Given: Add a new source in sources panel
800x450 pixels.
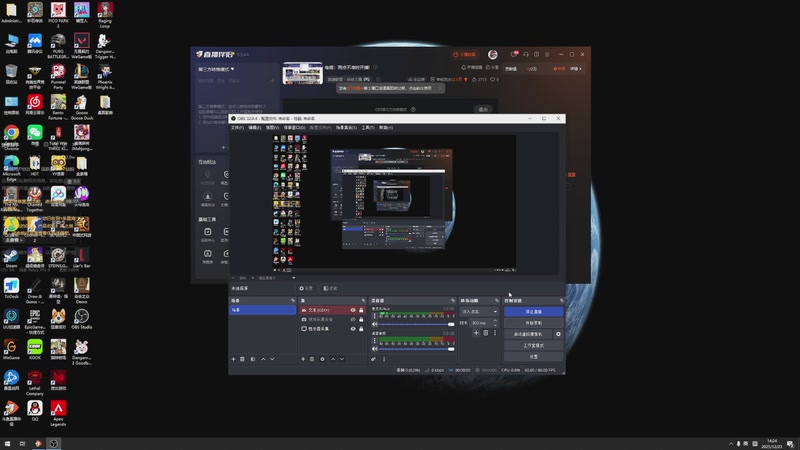Looking at the screenshot, I should (303, 359).
